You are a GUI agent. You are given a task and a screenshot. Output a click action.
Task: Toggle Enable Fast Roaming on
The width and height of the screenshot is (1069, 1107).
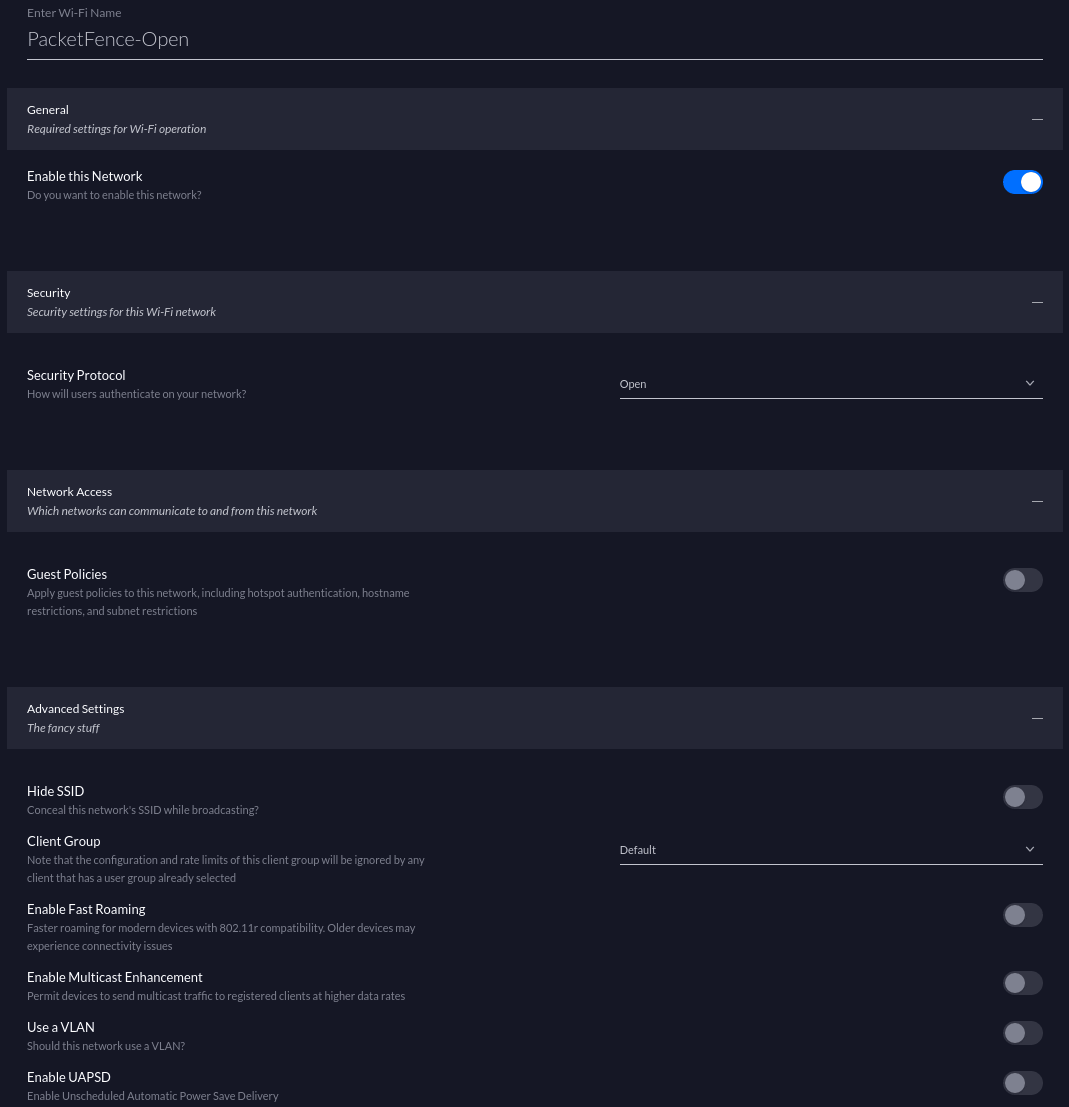[x=1022, y=915]
